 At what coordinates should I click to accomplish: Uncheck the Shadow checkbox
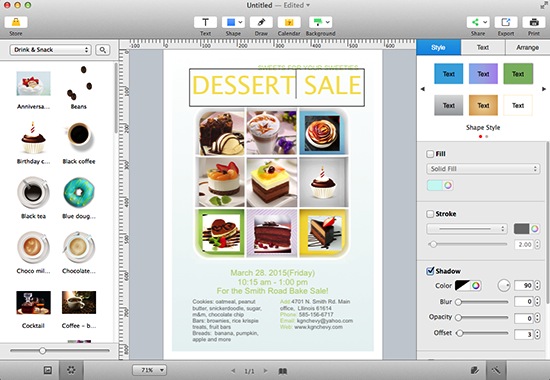430,271
